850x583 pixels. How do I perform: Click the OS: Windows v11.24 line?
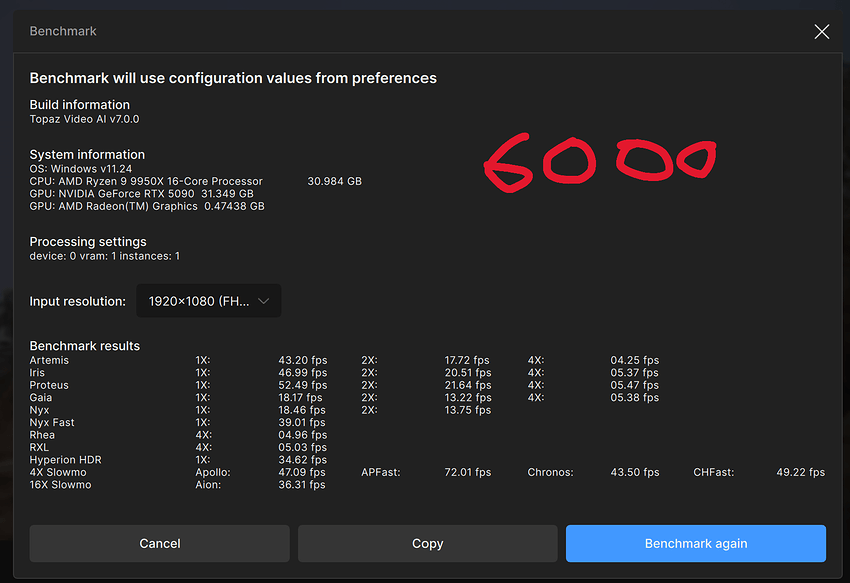tap(81, 169)
